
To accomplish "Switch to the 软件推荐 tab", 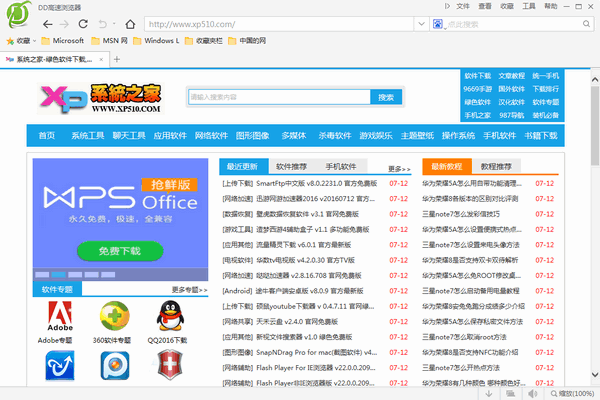I will tap(292, 167).
